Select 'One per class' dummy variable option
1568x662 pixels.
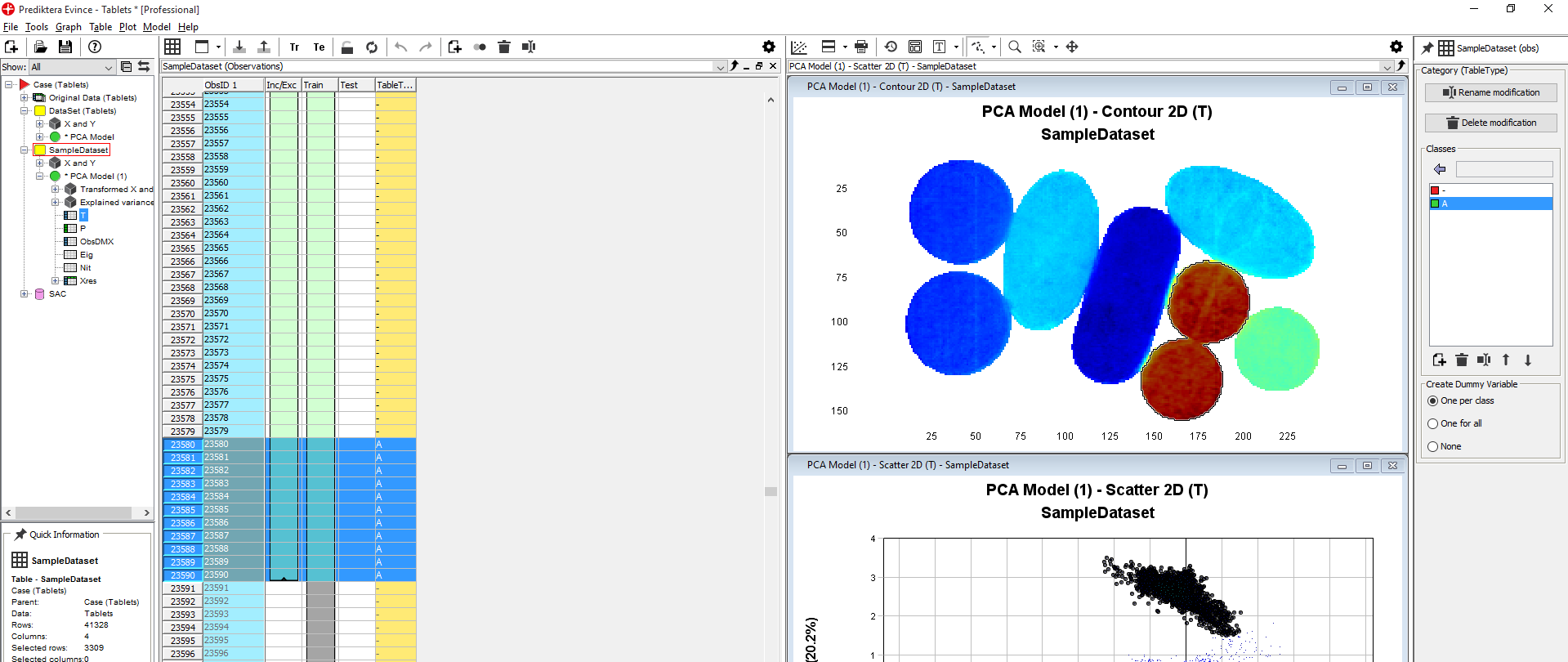1433,401
